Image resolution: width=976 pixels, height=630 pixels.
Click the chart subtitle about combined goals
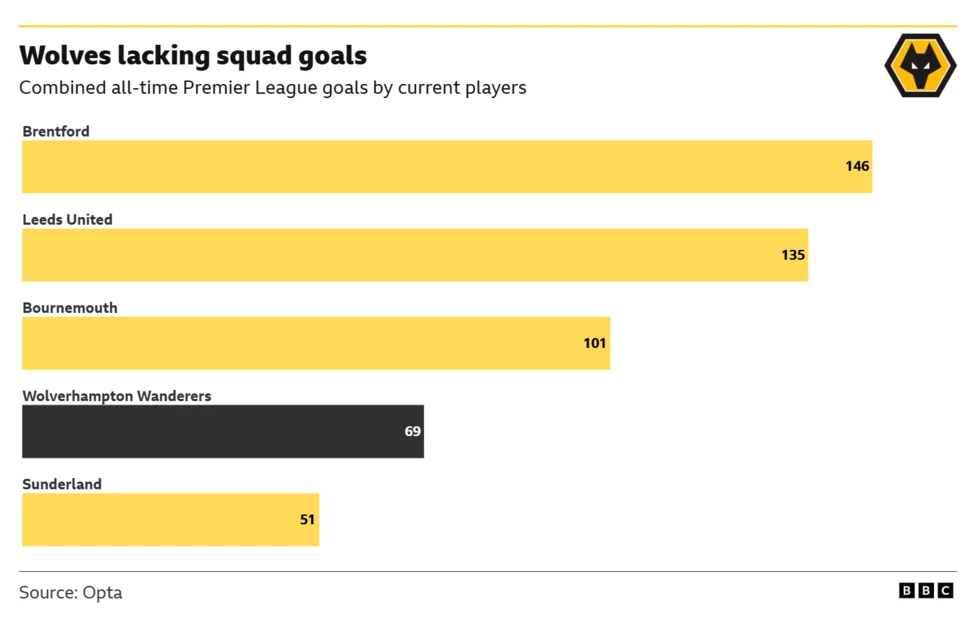pos(272,88)
